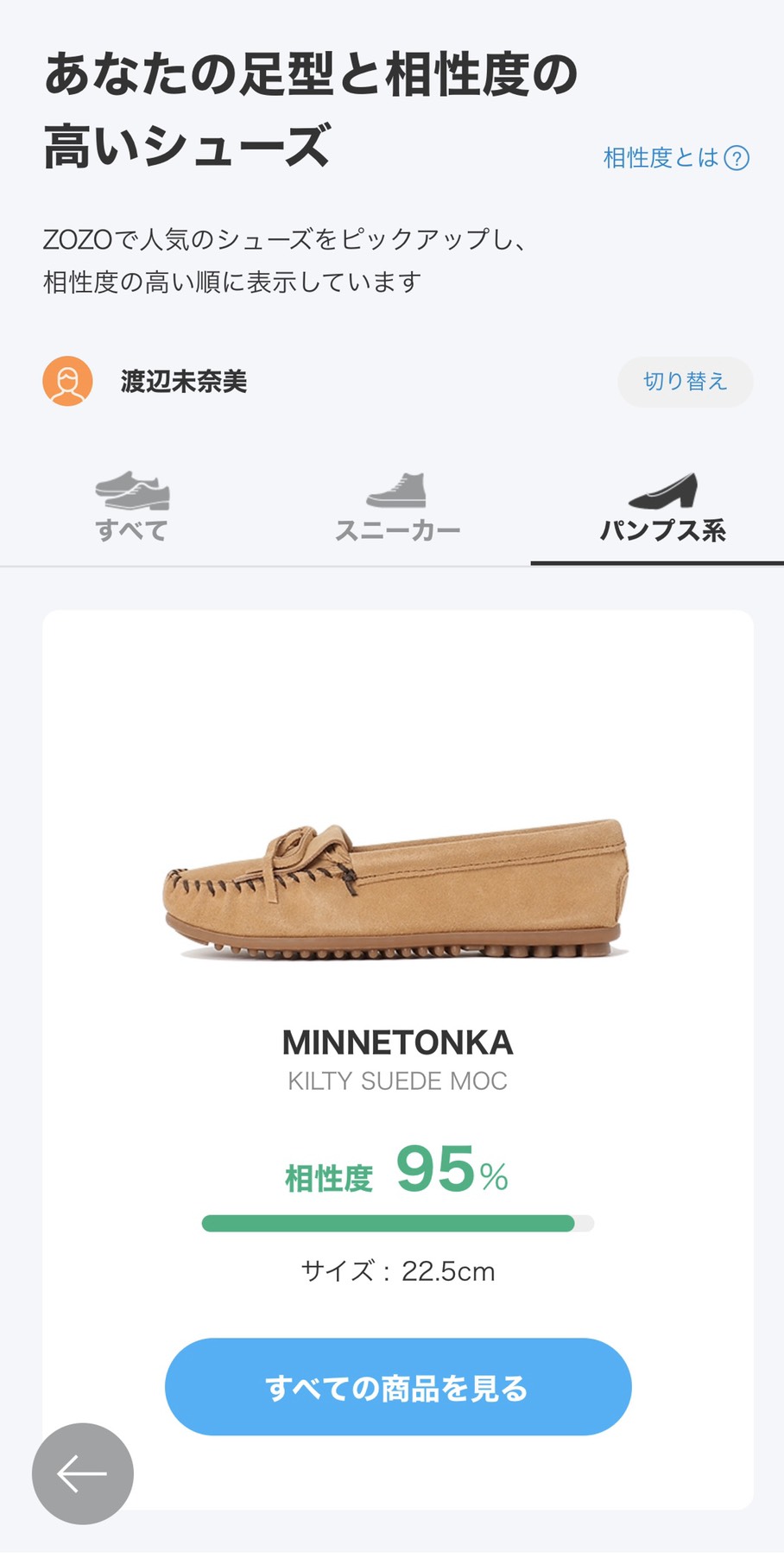Click the high-top sneaker icon
Screen dimensions: 784x1558
397,490
